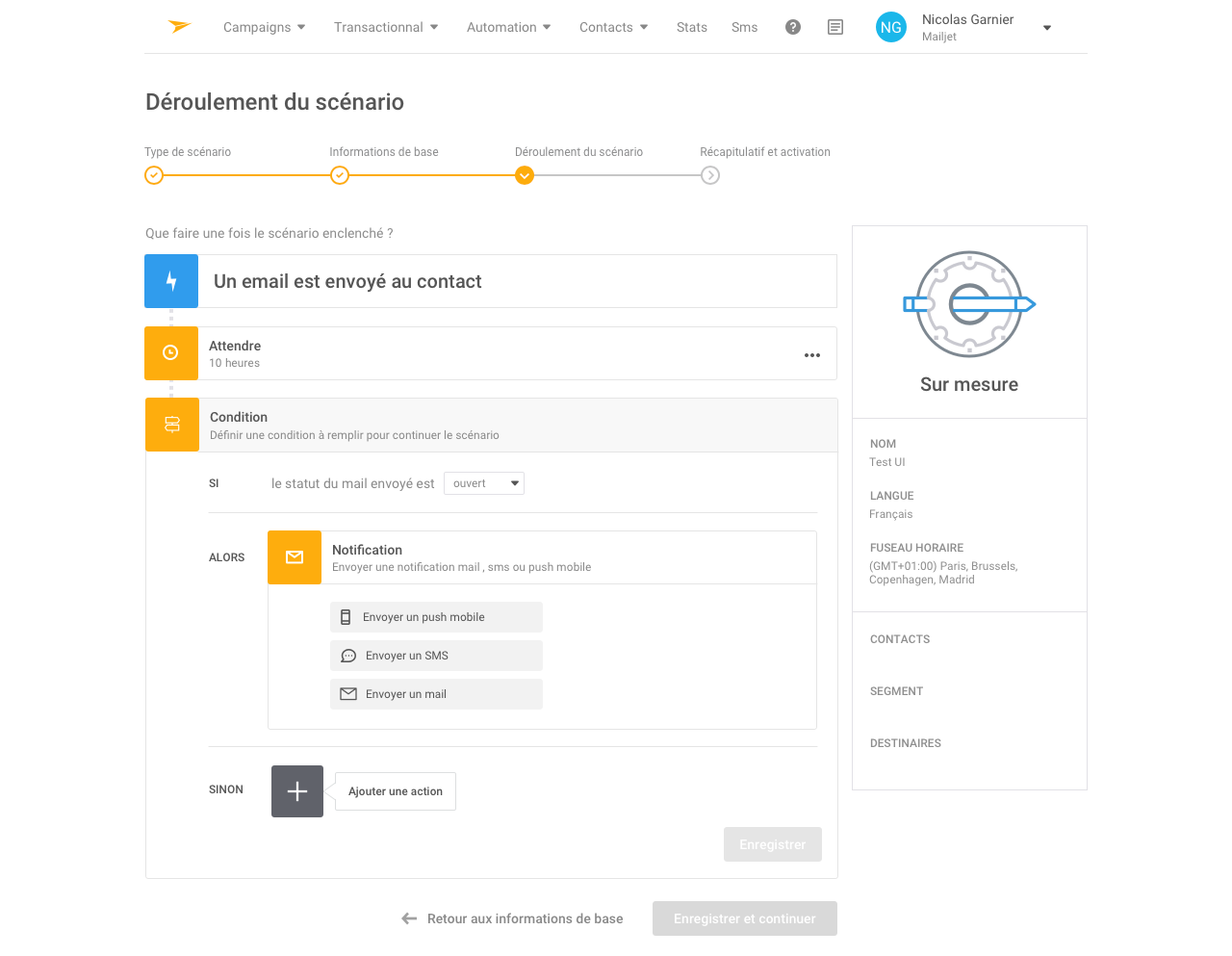Click the Mailjet paper plane logo
The height and width of the screenshot is (956, 1232).
[180, 27]
